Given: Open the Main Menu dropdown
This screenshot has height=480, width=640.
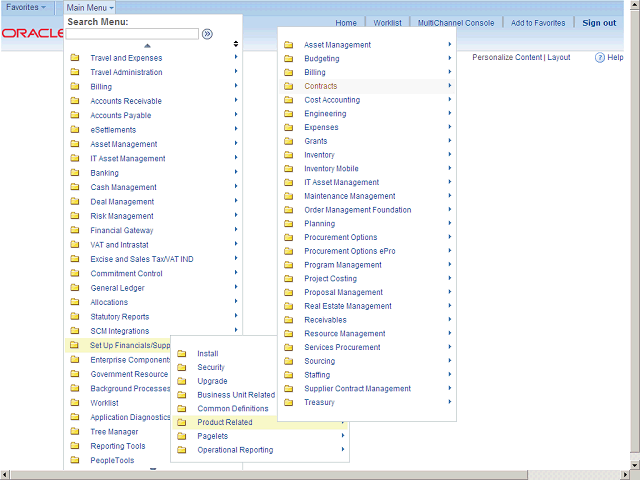Looking at the screenshot, I should 90,7.
